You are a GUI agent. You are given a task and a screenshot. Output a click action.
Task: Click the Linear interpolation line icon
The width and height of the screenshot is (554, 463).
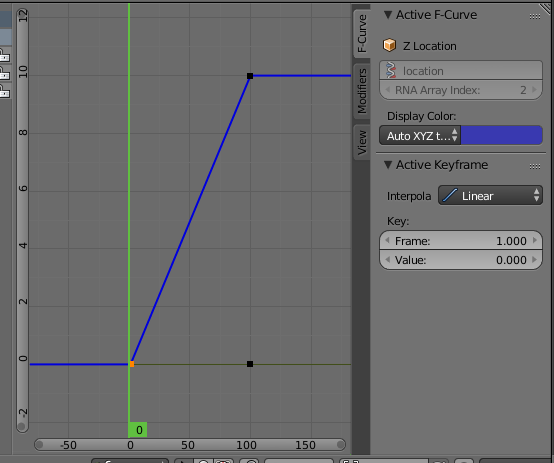(450, 195)
